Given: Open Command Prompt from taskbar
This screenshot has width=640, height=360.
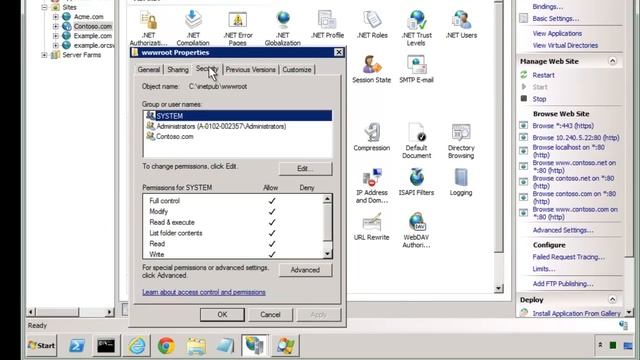Looking at the screenshot, I should pos(106,346).
